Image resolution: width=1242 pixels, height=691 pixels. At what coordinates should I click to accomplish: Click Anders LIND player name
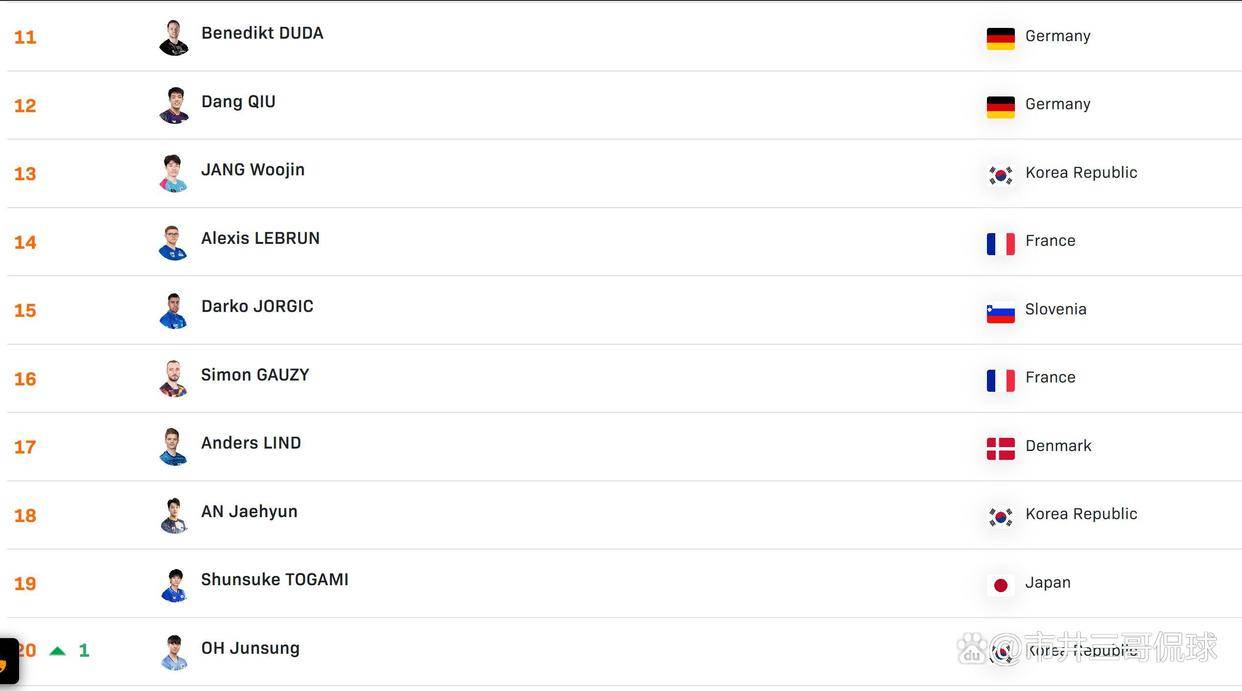click(251, 443)
